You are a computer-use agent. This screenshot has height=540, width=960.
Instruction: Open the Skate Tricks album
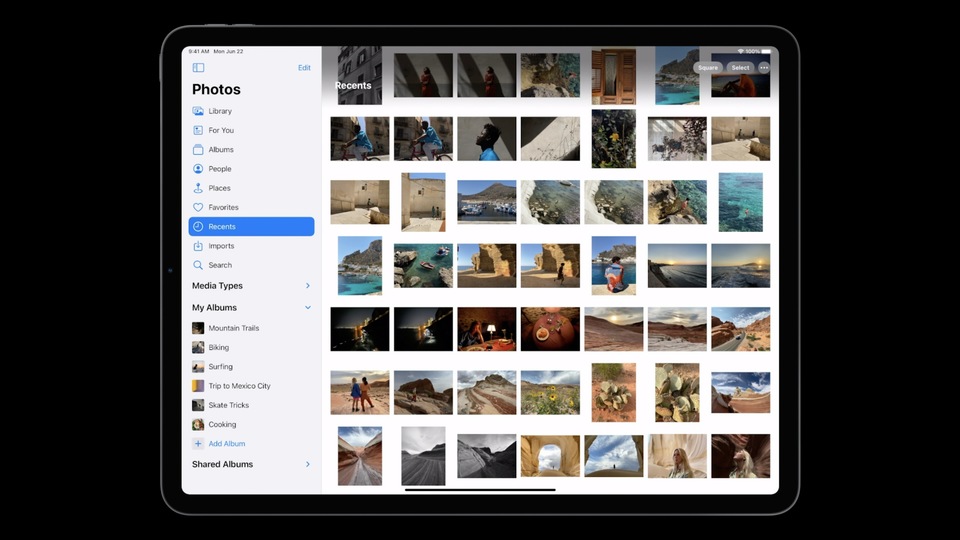[251, 405]
